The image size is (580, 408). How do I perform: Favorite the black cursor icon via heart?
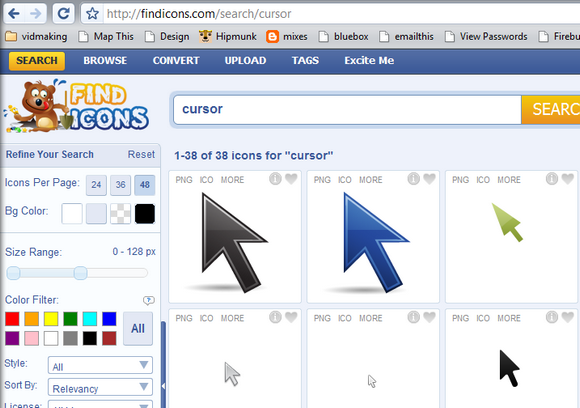click(x=291, y=179)
